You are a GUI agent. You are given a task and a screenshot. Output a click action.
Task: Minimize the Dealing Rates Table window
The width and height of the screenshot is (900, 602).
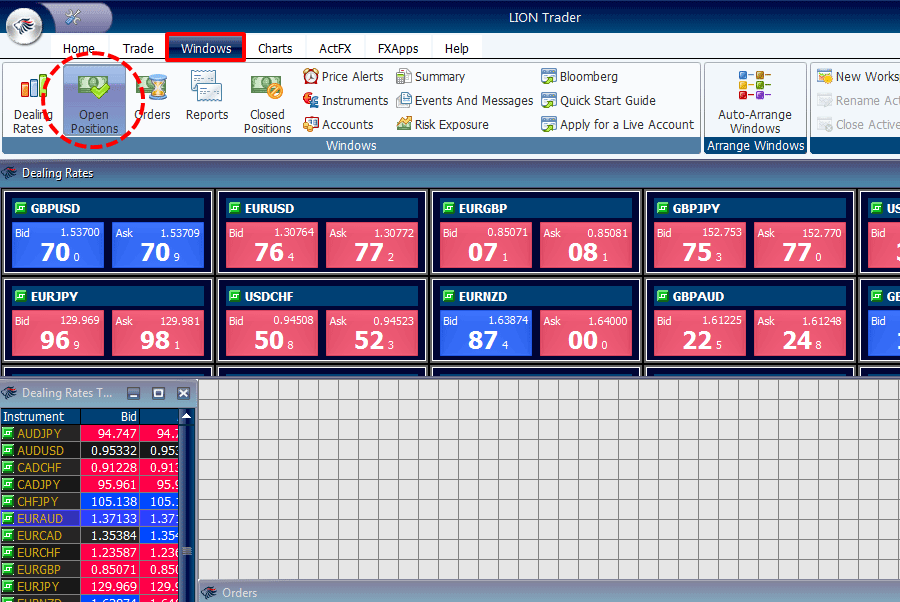(134, 393)
